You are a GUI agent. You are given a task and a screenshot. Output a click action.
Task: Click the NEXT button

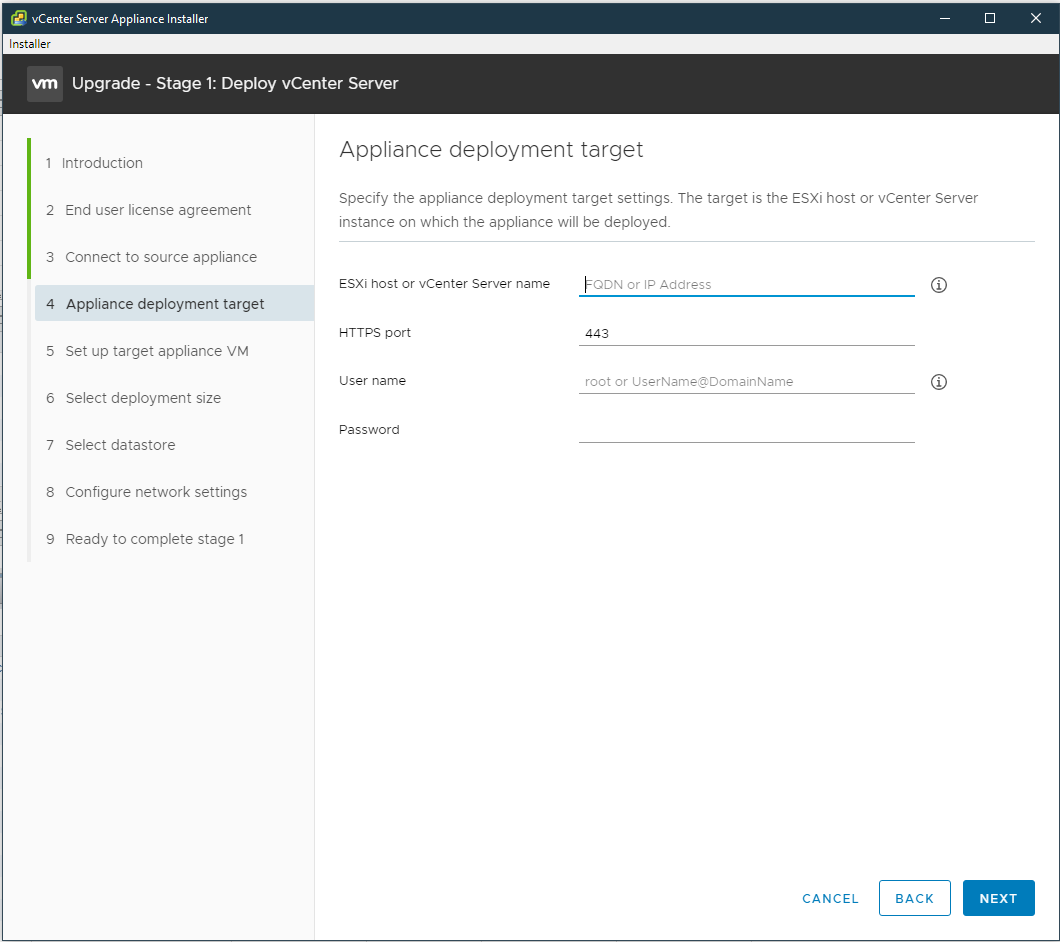pyautogui.click(x=998, y=897)
